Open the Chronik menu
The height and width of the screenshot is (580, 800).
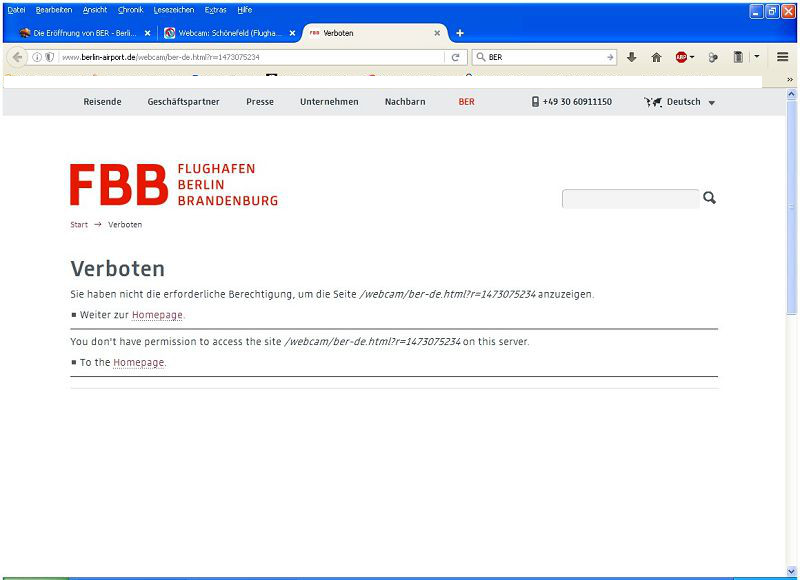tap(130, 9)
